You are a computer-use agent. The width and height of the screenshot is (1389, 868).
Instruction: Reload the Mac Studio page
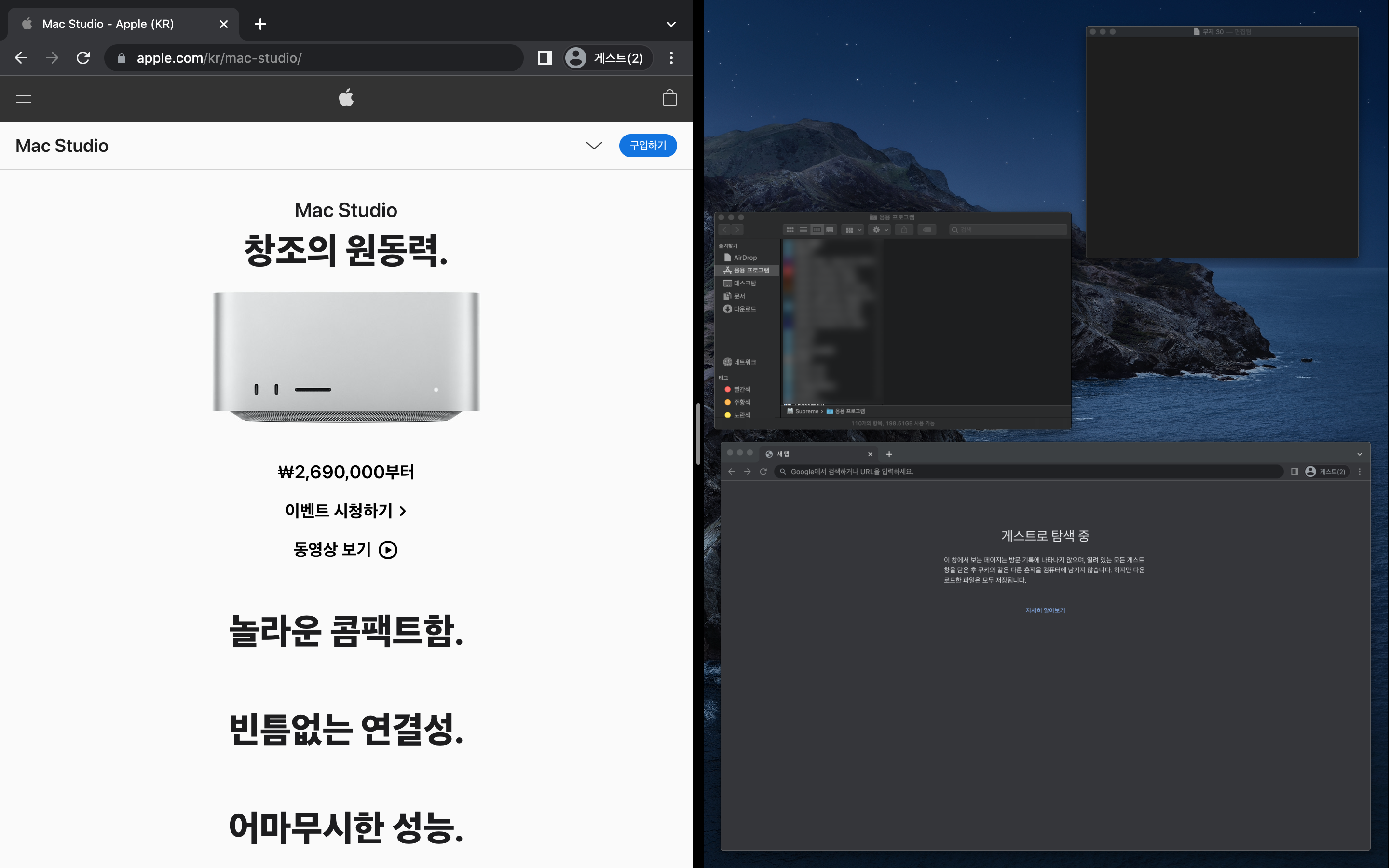(83, 58)
